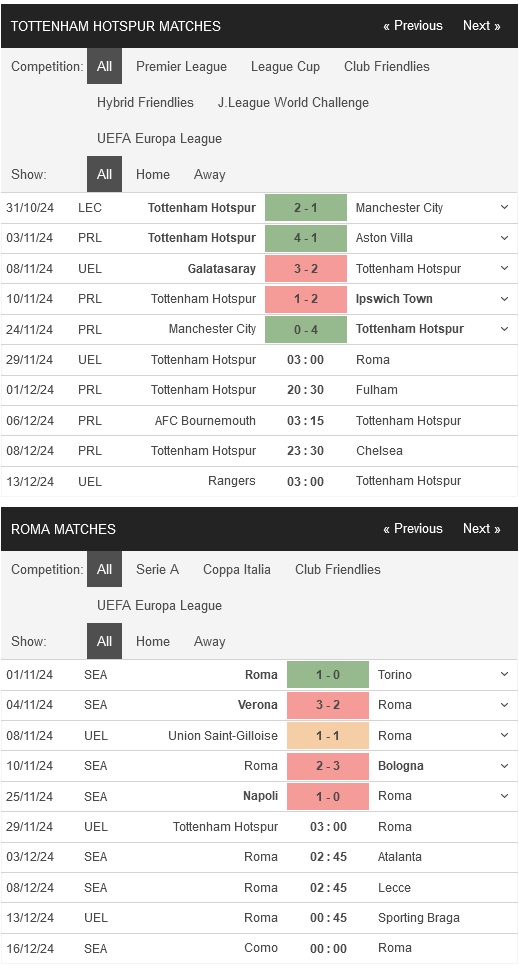The height and width of the screenshot is (971, 519).
Task: Select Premier League competition filter for Tottenham
Action: [181, 66]
